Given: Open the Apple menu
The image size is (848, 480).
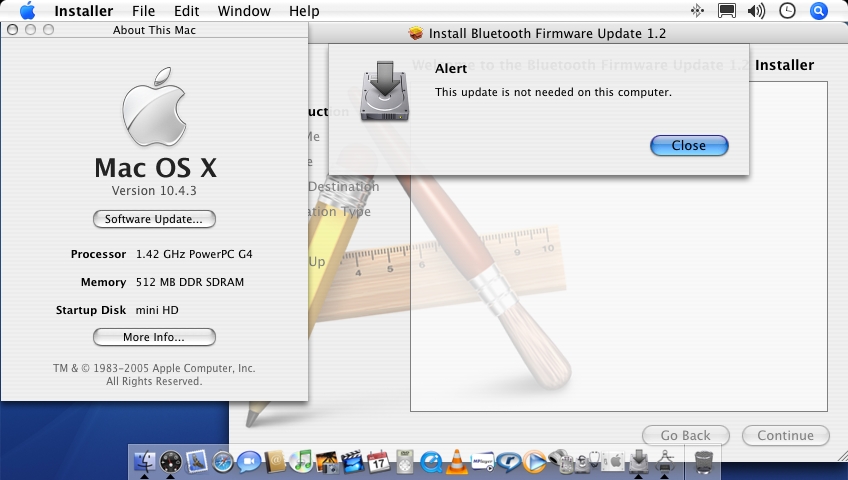Looking at the screenshot, I should 27,11.
